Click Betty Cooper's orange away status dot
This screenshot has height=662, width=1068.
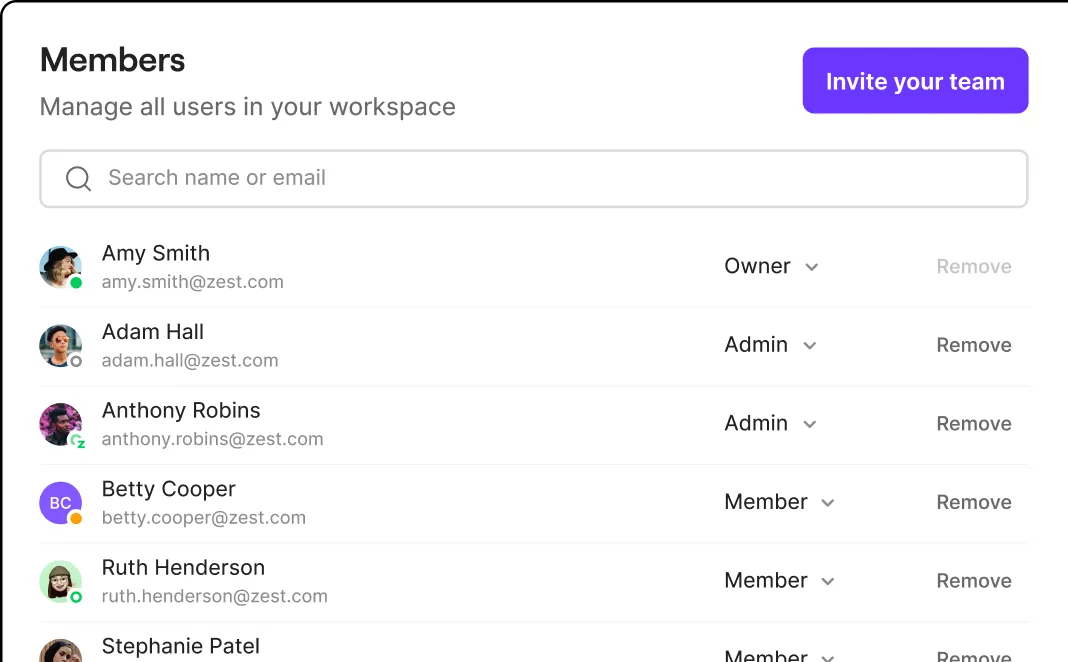click(76, 519)
